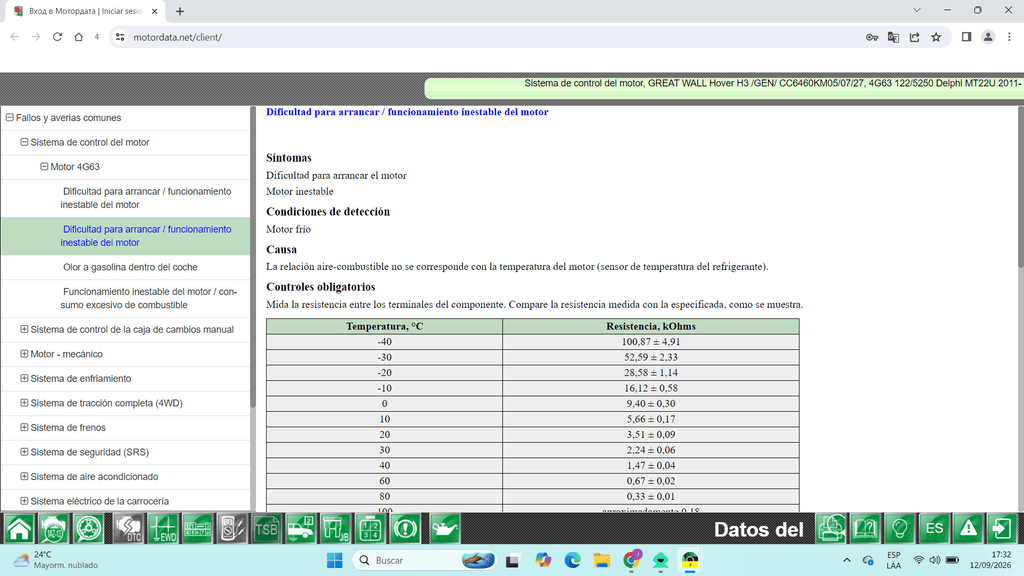The width and height of the screenshot is (1024, 576).
Task: Click the taskbar Buscar search box
Action: 424,560
